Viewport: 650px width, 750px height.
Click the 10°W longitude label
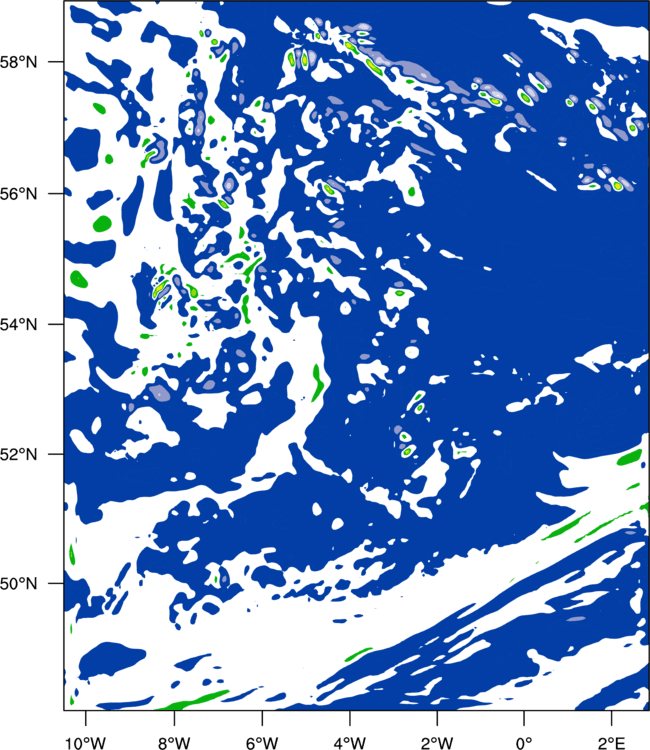click(x=86, y=743)
